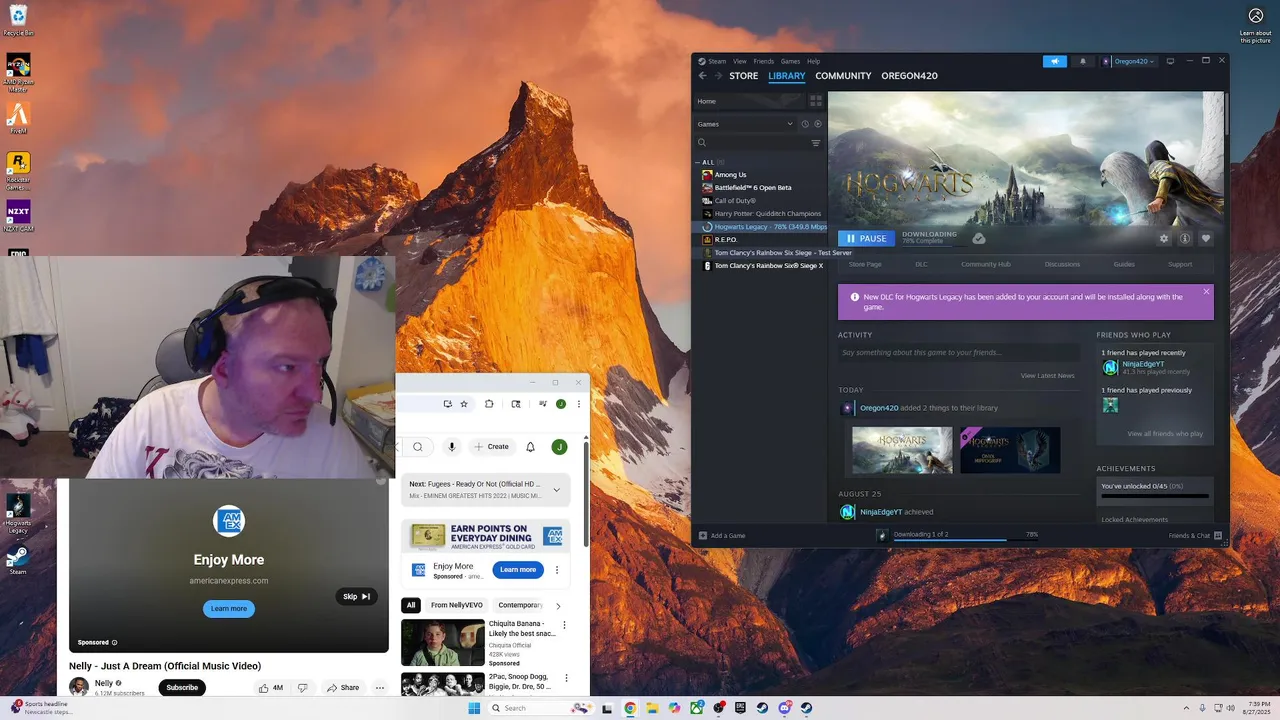Go back in Steam navigation

pyautogui.click(x=702, y=76)
